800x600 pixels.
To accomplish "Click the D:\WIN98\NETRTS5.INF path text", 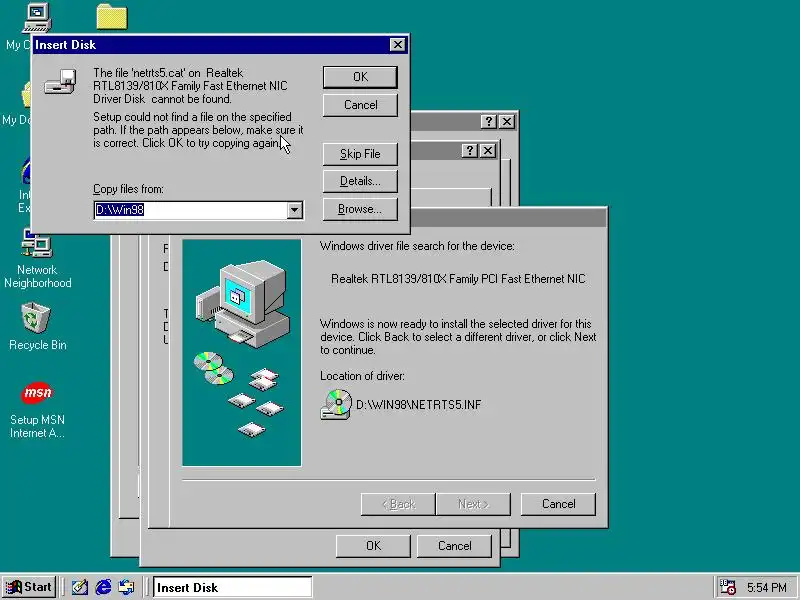I will click(x=418, y=405).
